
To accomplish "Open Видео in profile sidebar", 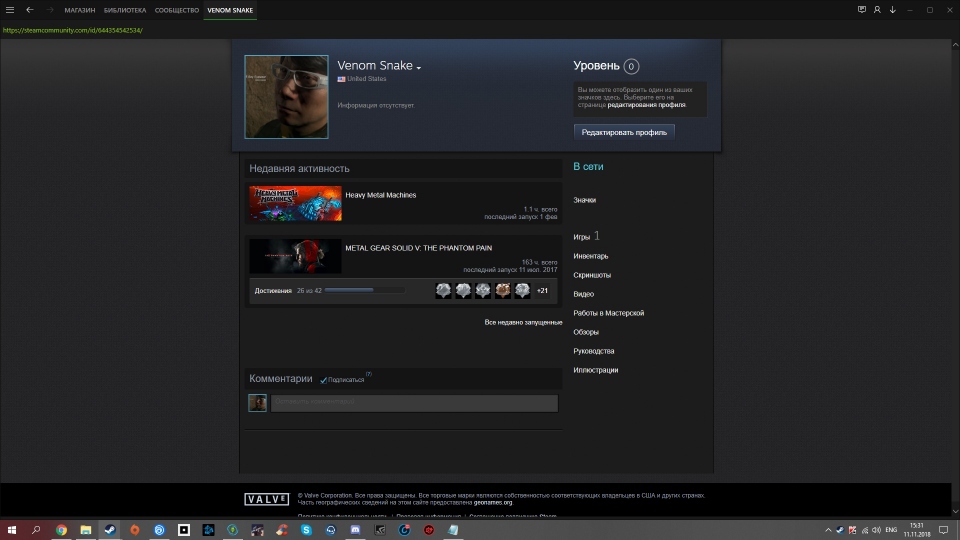I will click(x=583, y=294).
